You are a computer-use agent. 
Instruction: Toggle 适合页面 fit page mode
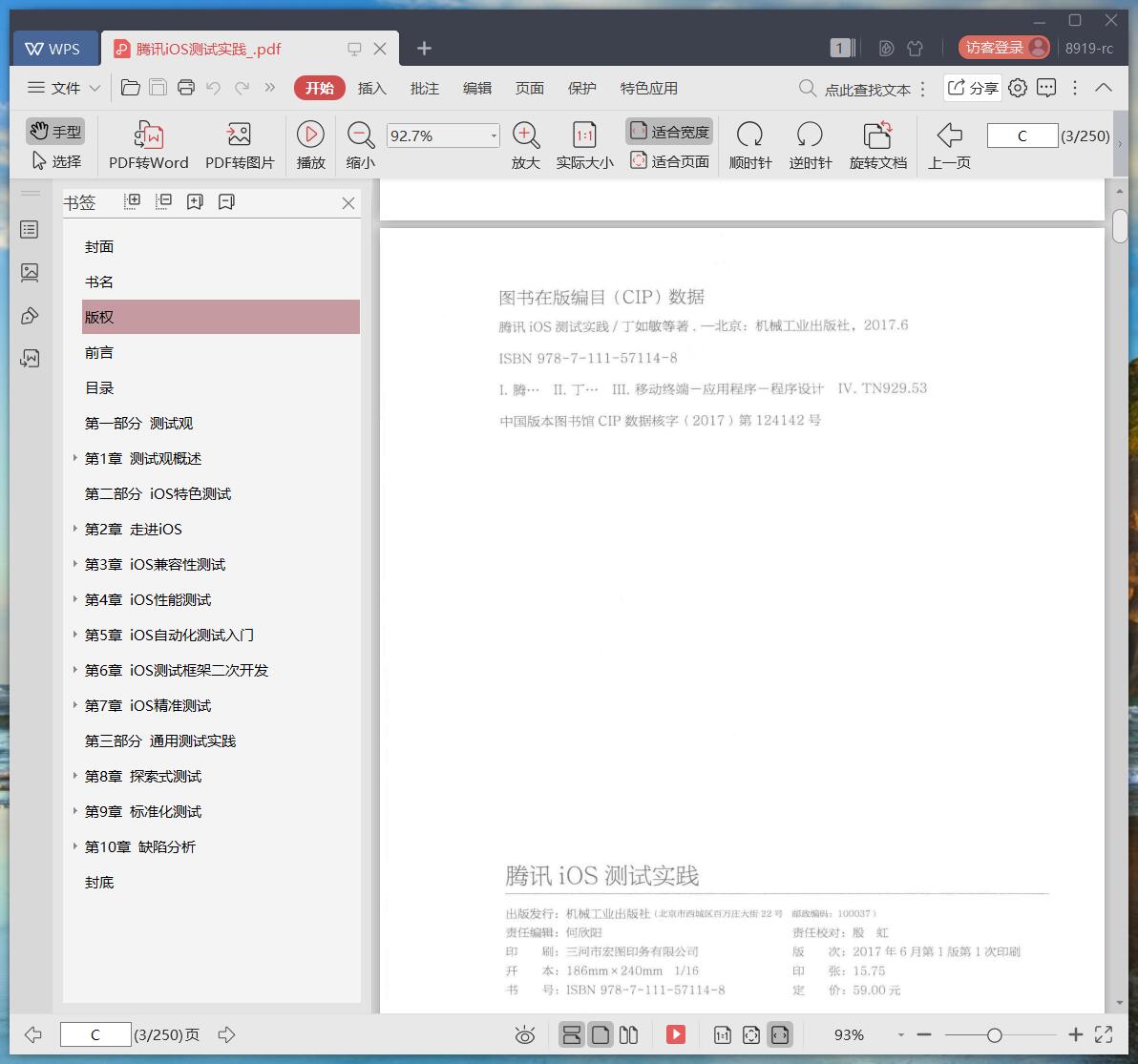pos(669,161)
